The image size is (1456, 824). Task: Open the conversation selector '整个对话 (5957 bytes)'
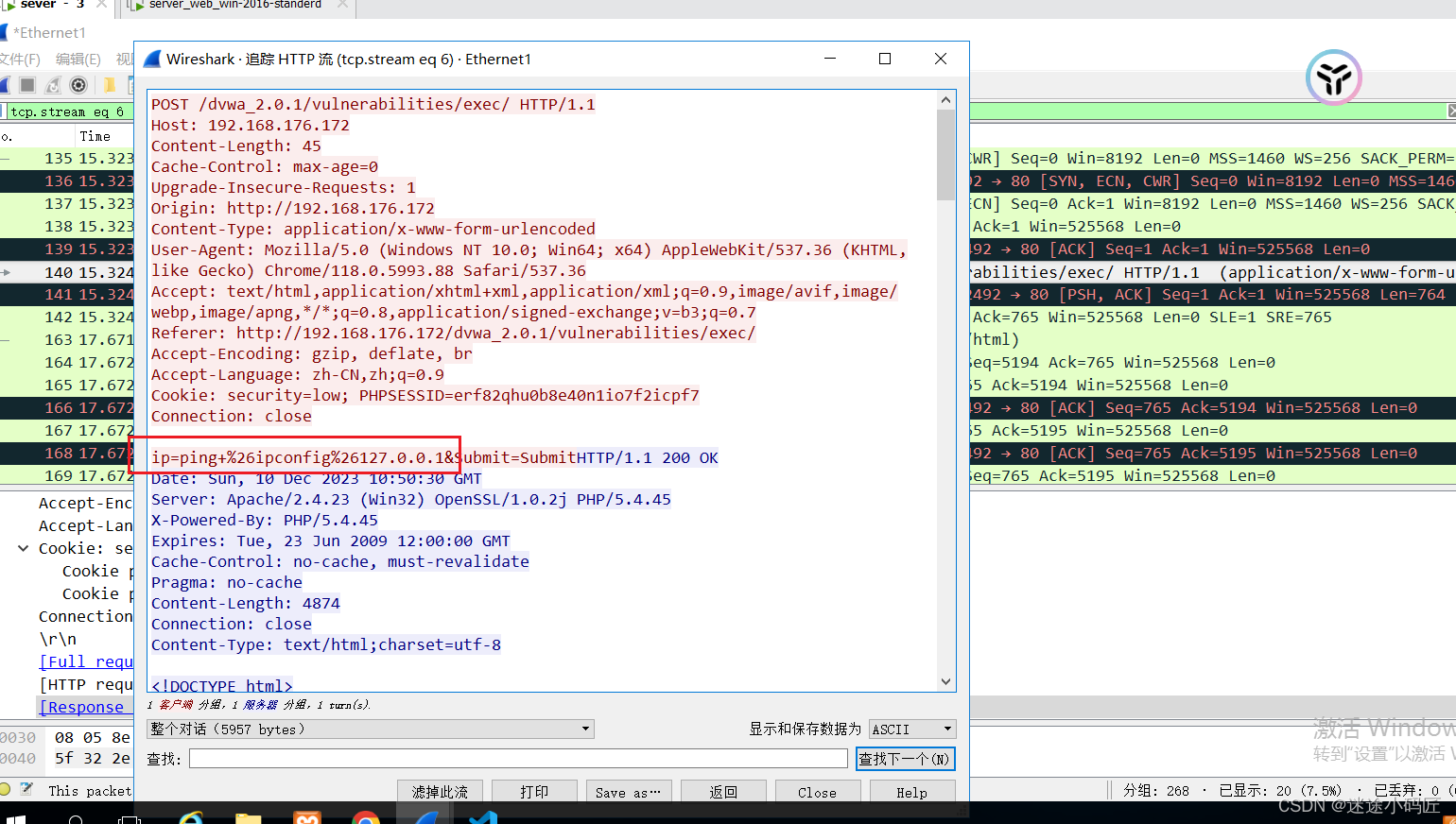[x=371, y=729]
